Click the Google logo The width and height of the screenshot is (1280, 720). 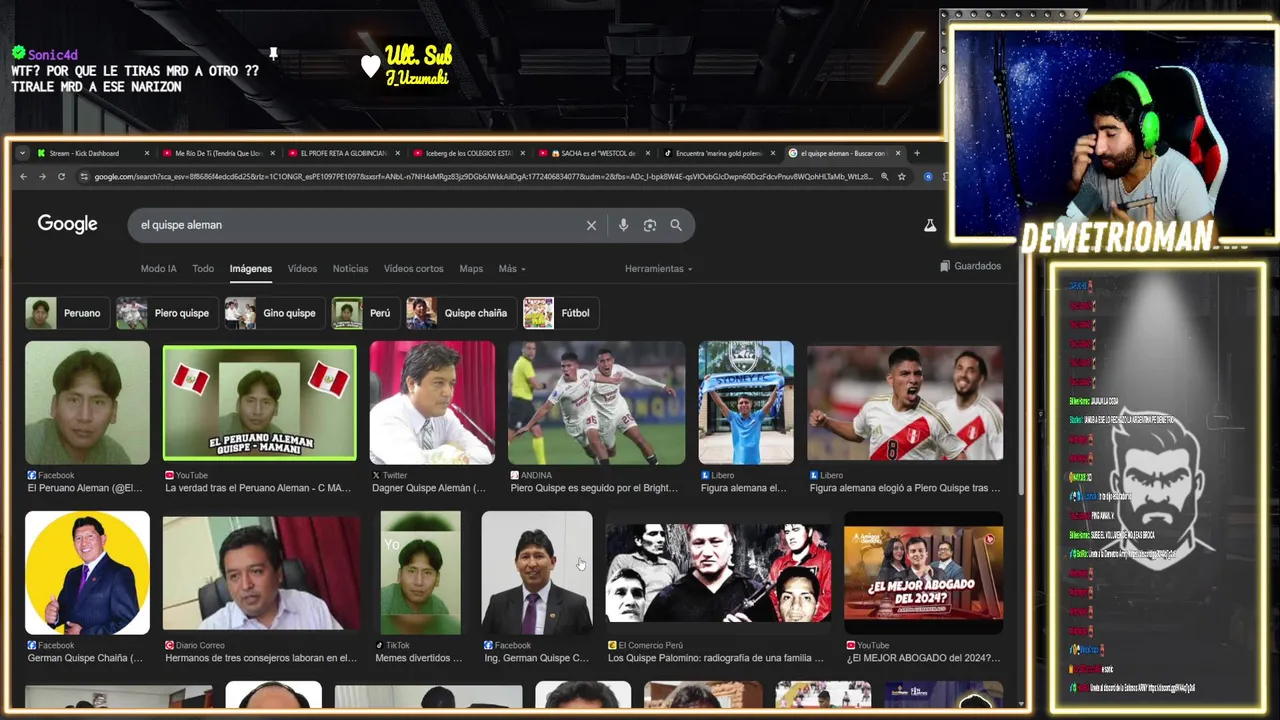(x=68, y=224)
